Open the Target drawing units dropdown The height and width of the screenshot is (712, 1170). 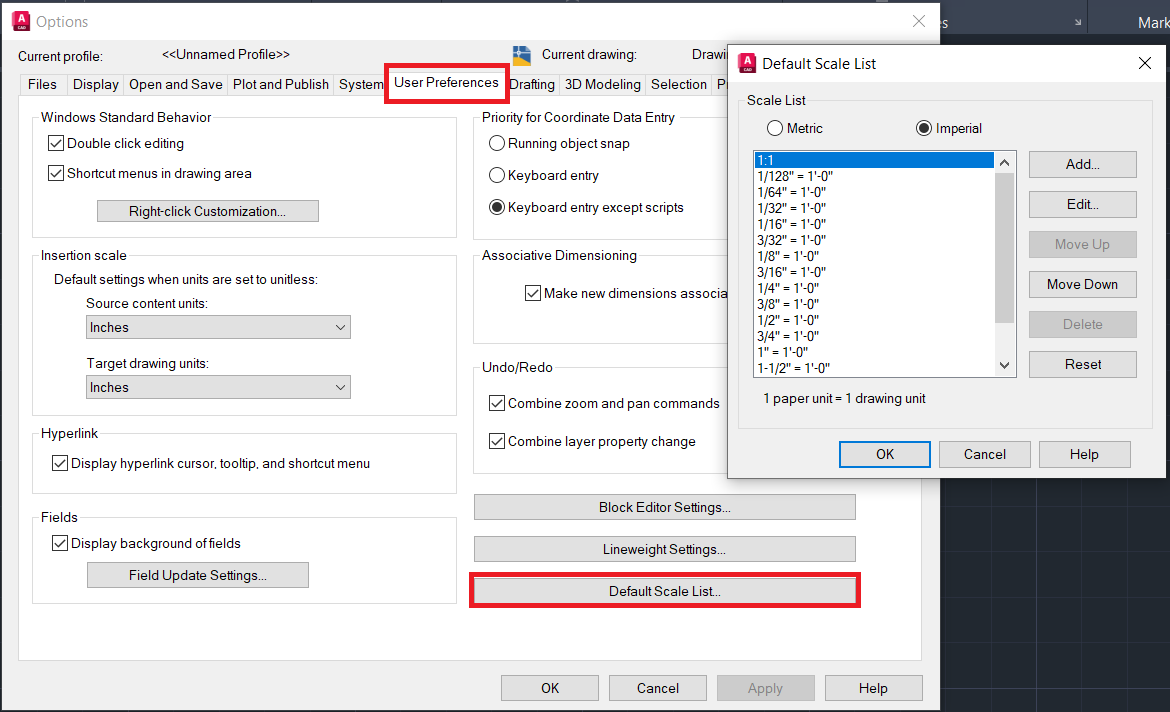click(218, 387)
